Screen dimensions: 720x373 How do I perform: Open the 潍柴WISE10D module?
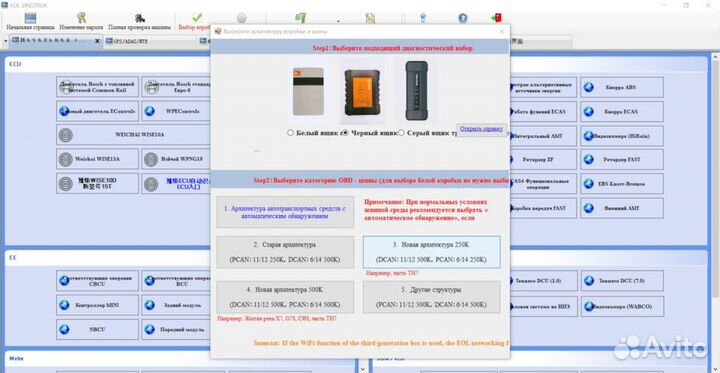pos(97,183)
